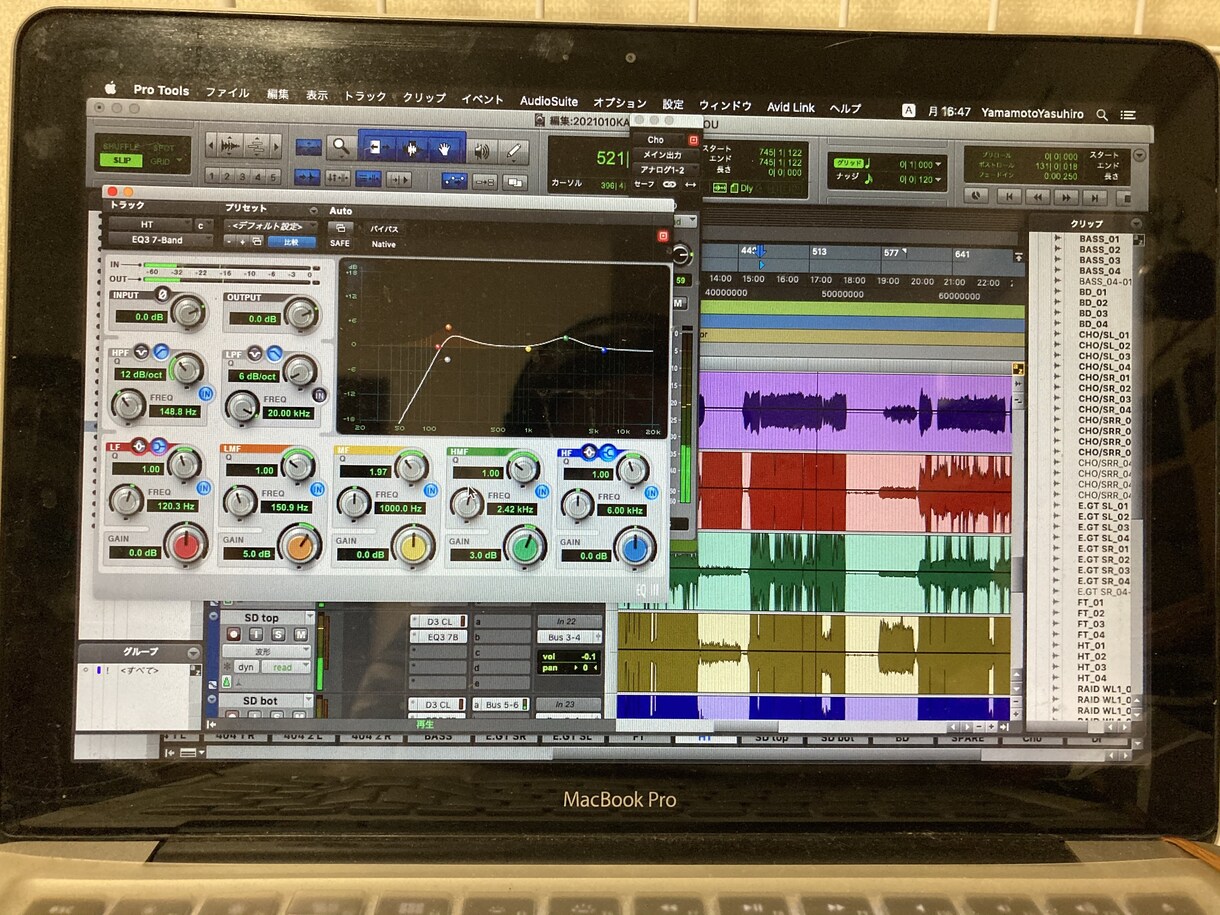Screen dimensions: 1220x915
Task: Activate SLIP edit mode
Action: (x=121, y=160)
